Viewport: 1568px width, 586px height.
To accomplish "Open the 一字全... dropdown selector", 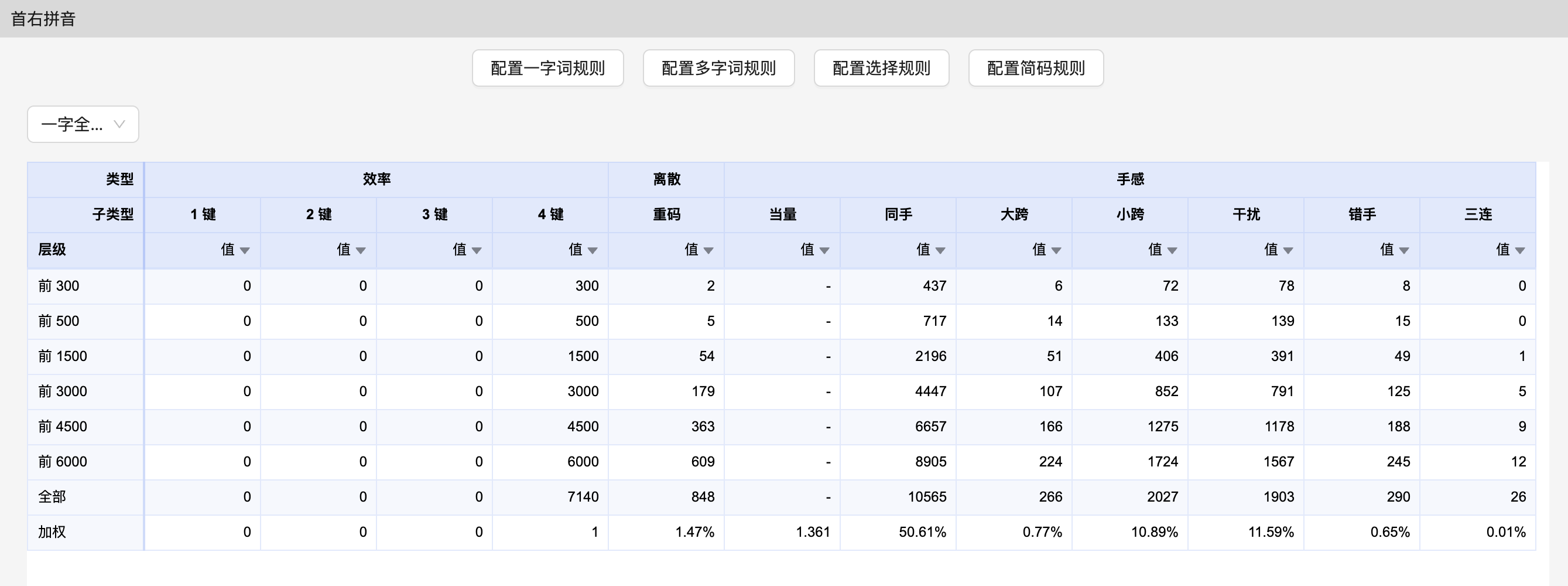I will (x=83, y=124).
